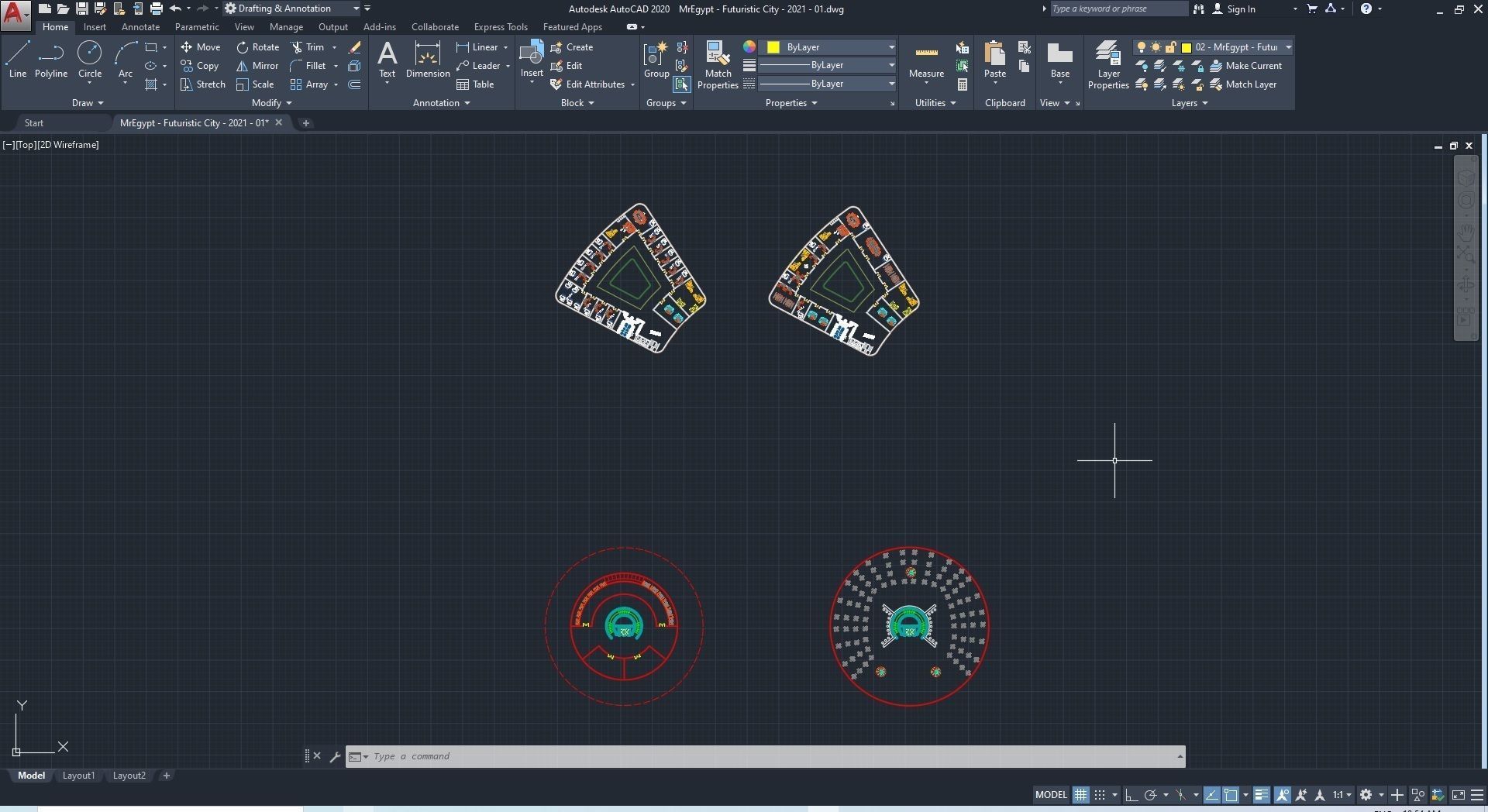1488x812 pixels.
Task: Select the Line drawing tool
Action: pyautogui.click(x=18, y=60)
